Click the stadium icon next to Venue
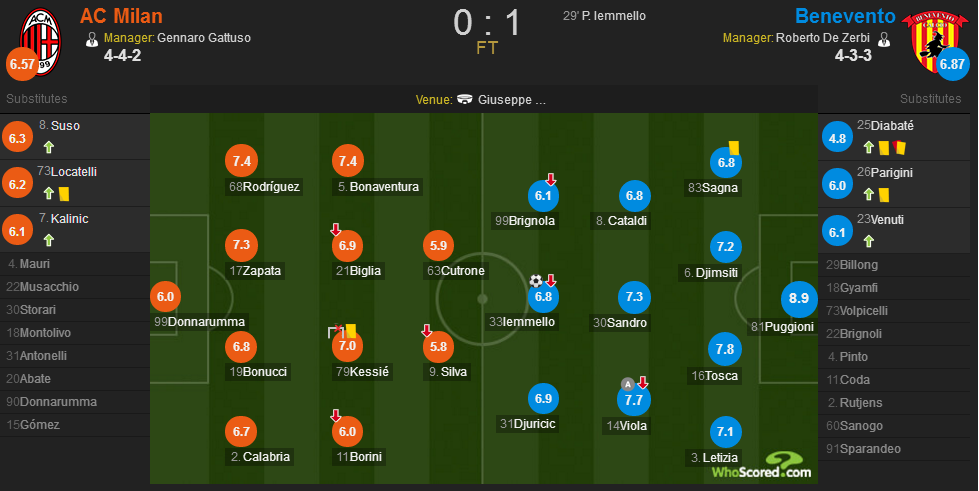 [465, 99]
